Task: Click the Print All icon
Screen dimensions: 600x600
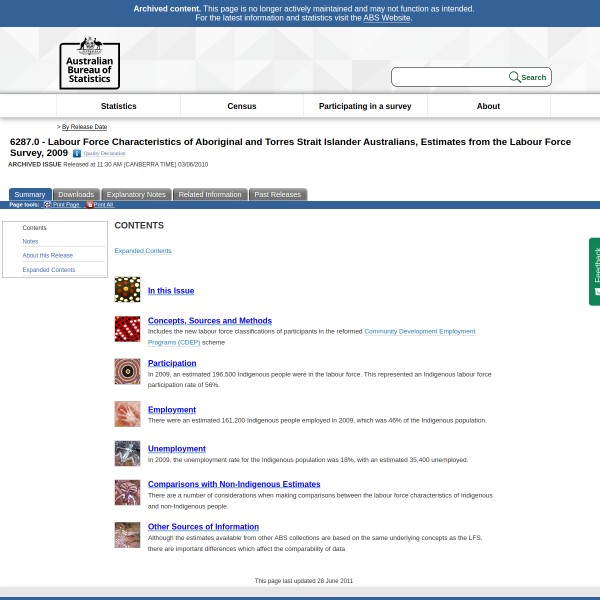Action: 89,204
